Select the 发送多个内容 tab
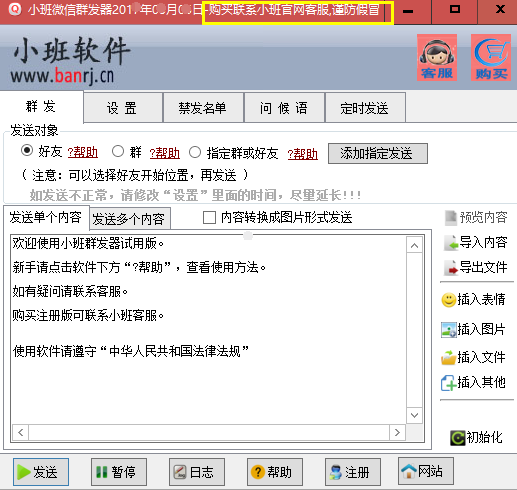Screen dimensions: 517x490 pyautogui.click(x=129, y=219)
